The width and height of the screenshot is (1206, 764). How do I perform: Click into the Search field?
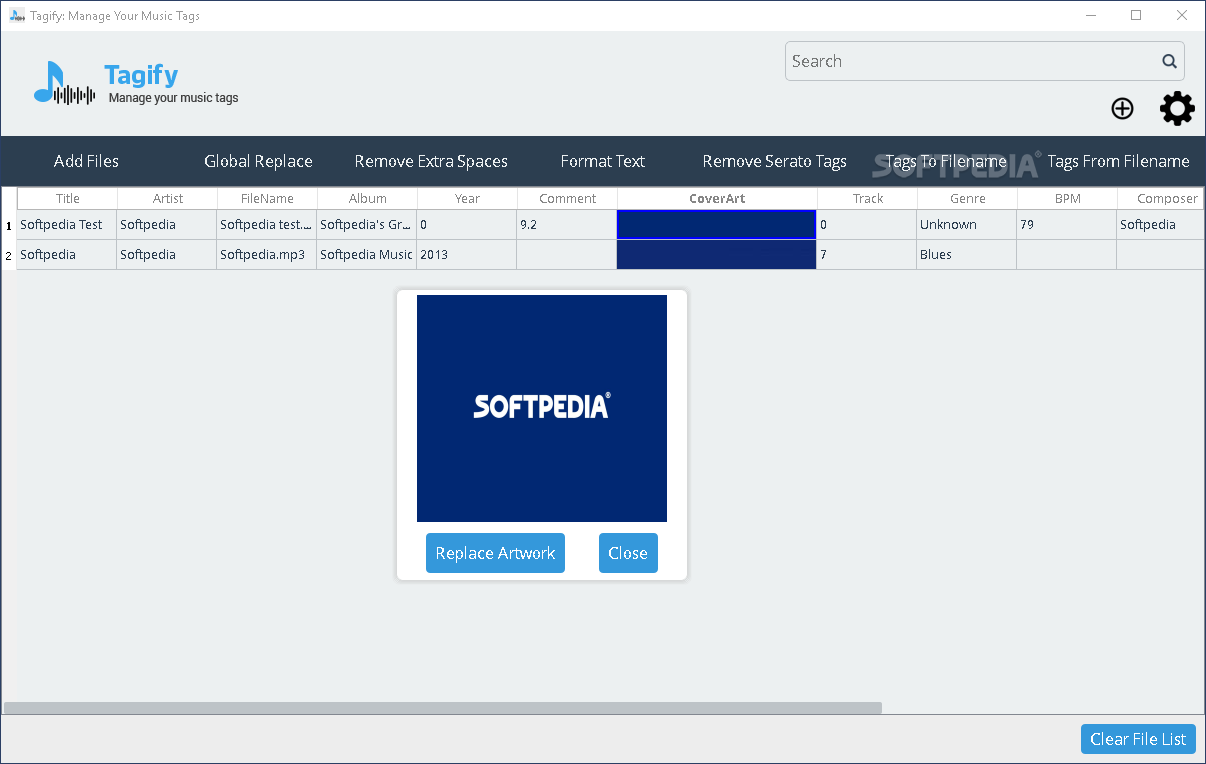click(x=985, y=61)
